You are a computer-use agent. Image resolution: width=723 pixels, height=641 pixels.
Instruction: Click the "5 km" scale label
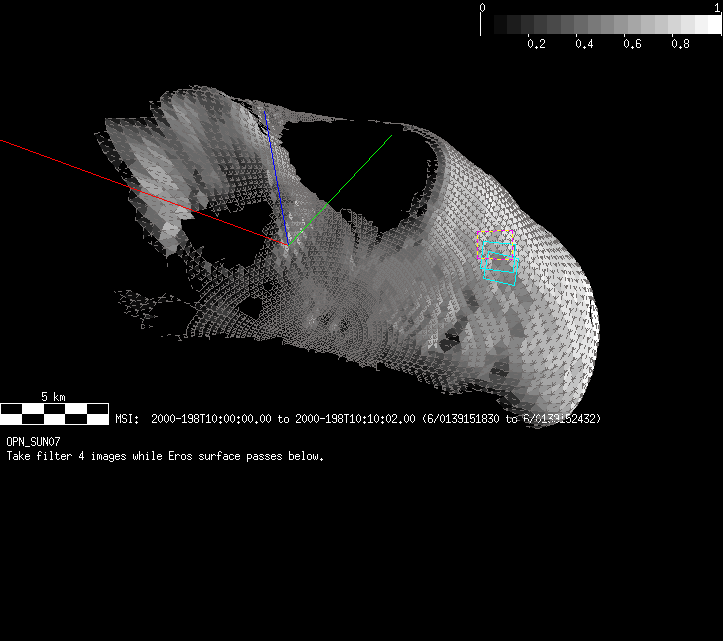pos(54,397)
